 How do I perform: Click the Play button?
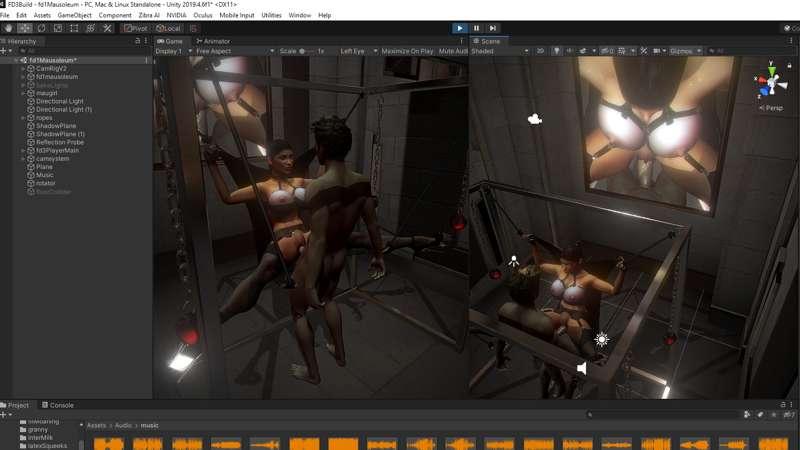coord(460,28)
